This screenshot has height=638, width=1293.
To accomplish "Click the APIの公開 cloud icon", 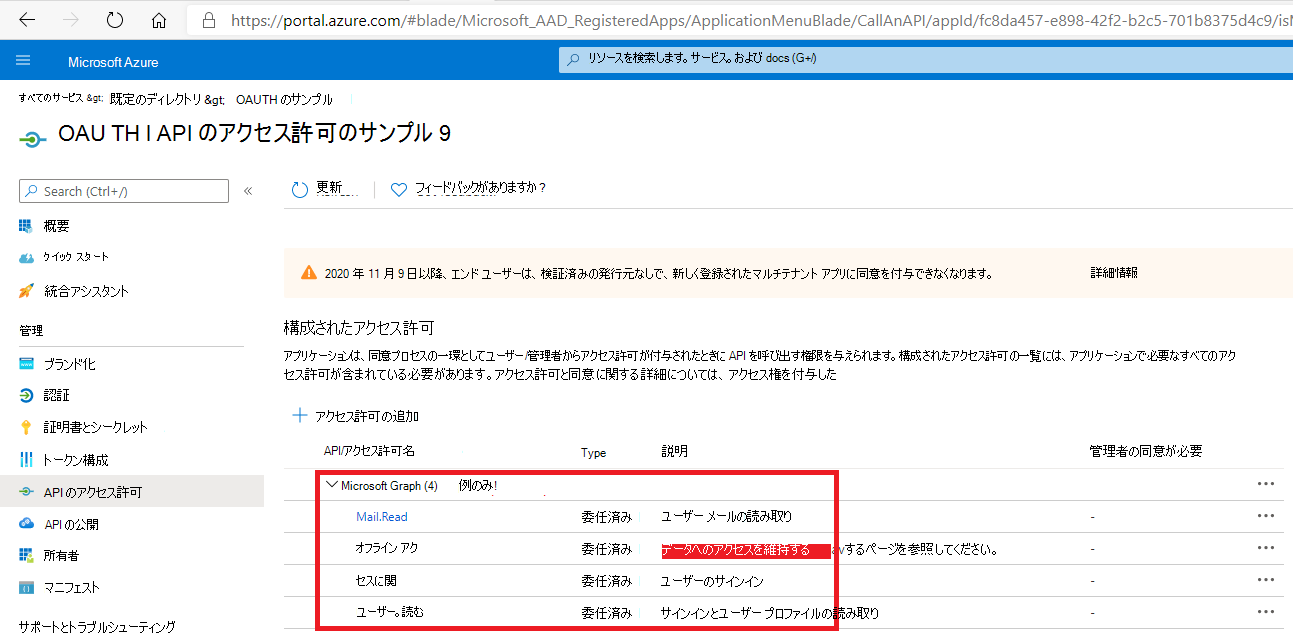I will tap(26, 524).
